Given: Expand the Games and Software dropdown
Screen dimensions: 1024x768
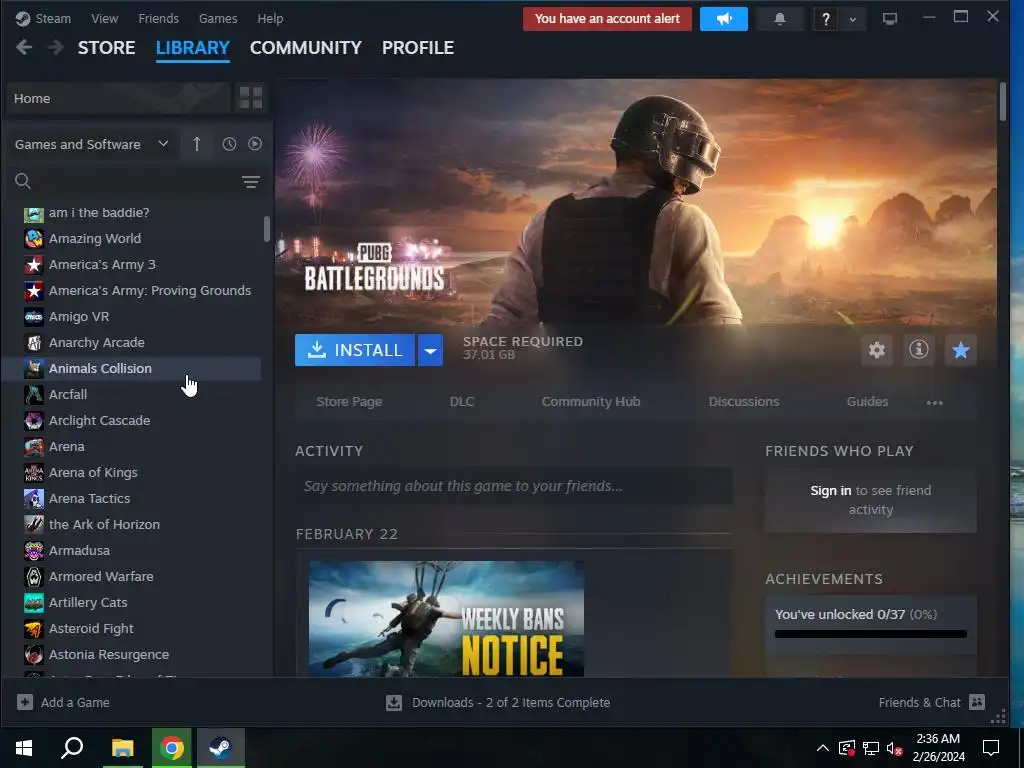Looking at the screenshot, I should point(92,144).
